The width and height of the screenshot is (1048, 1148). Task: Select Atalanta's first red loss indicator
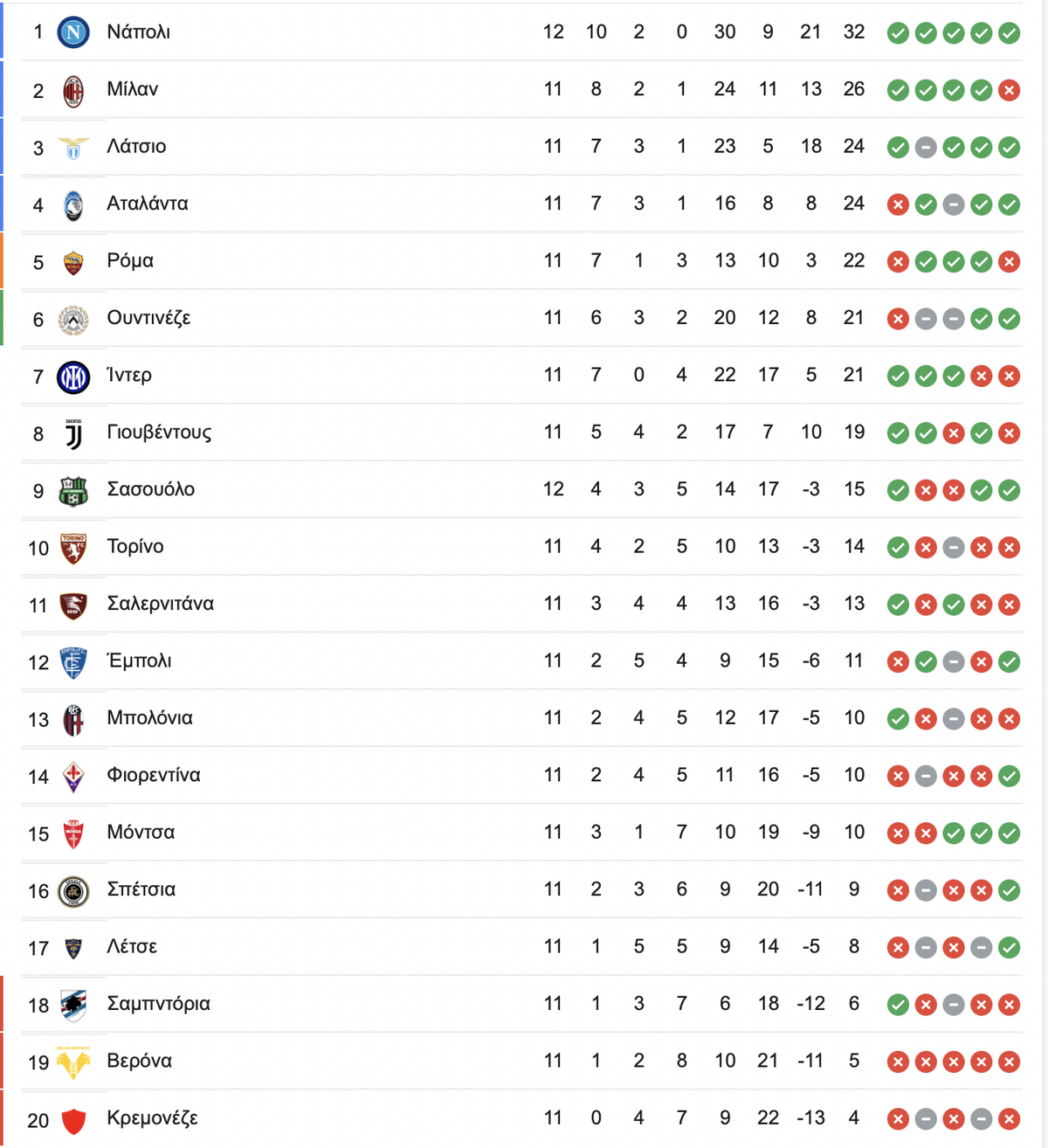898,204
